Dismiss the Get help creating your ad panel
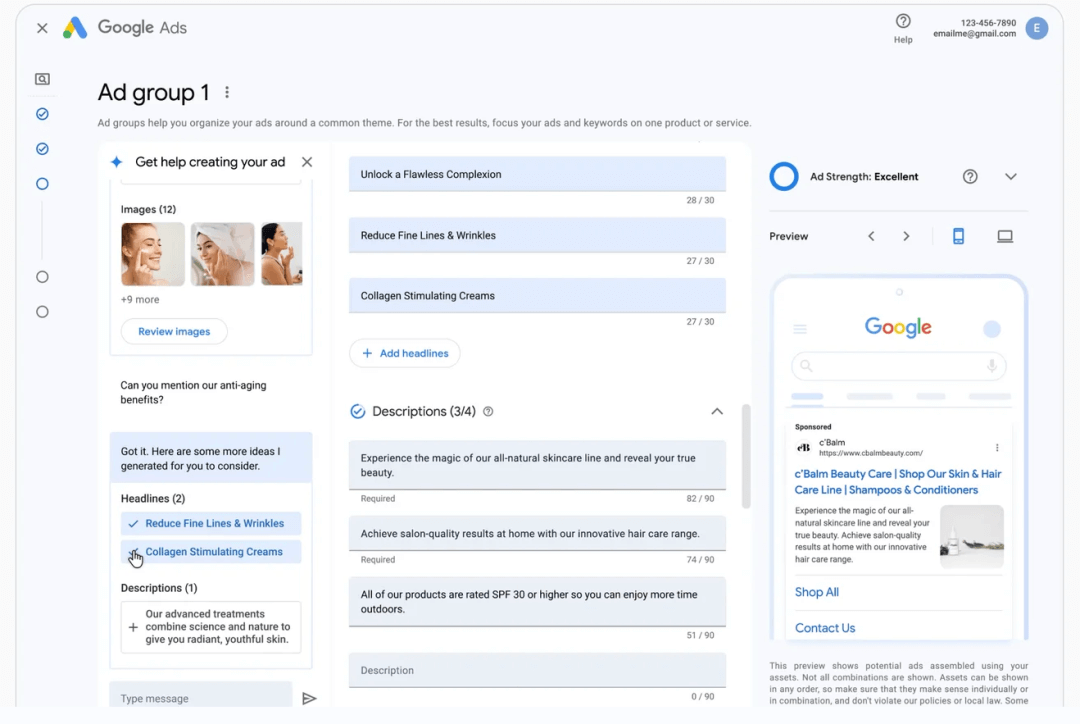Screen dimensions: 1080x724 point(307,162)
